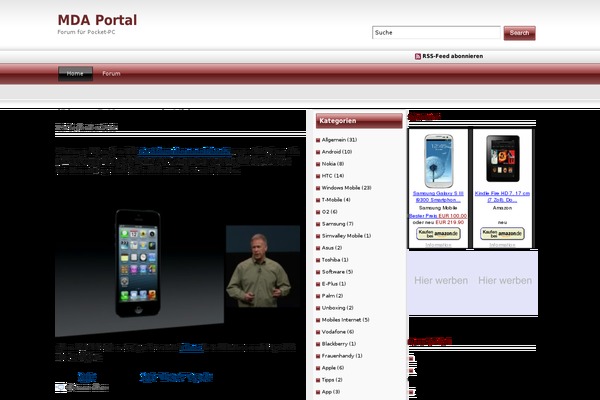Open the Software (5) category

pos(337,272)
